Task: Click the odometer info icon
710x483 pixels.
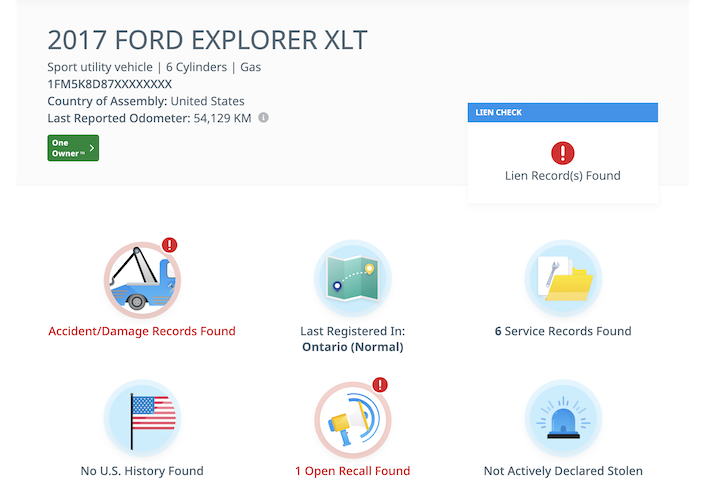Action: tap(263, 118)
